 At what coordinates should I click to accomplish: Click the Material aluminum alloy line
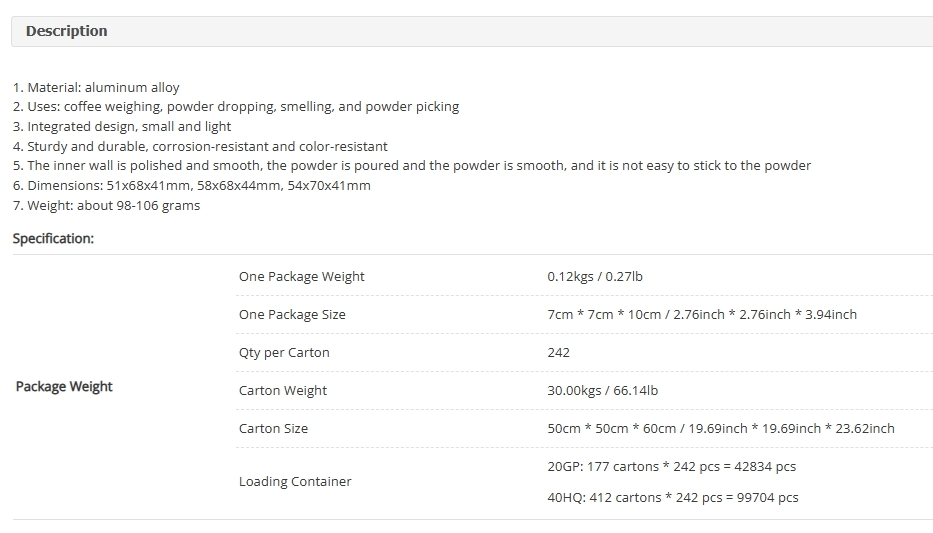pos(96,87)
